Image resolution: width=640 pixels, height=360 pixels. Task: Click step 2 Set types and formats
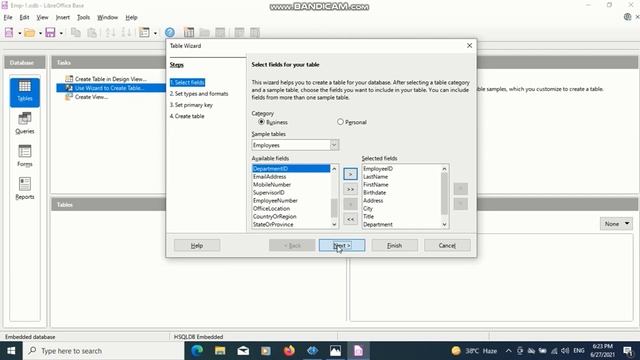[199, 93]
